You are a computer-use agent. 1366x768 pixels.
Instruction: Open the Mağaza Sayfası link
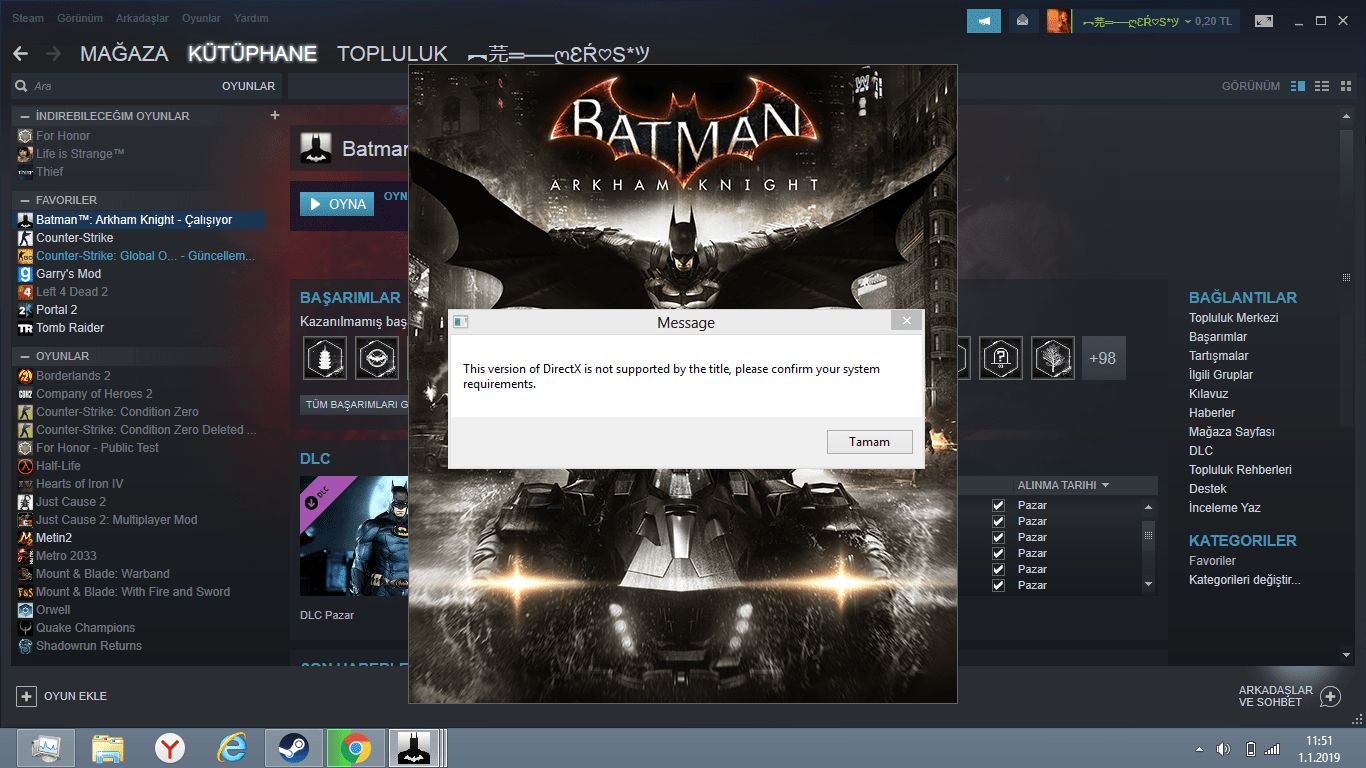(1231, 432)
